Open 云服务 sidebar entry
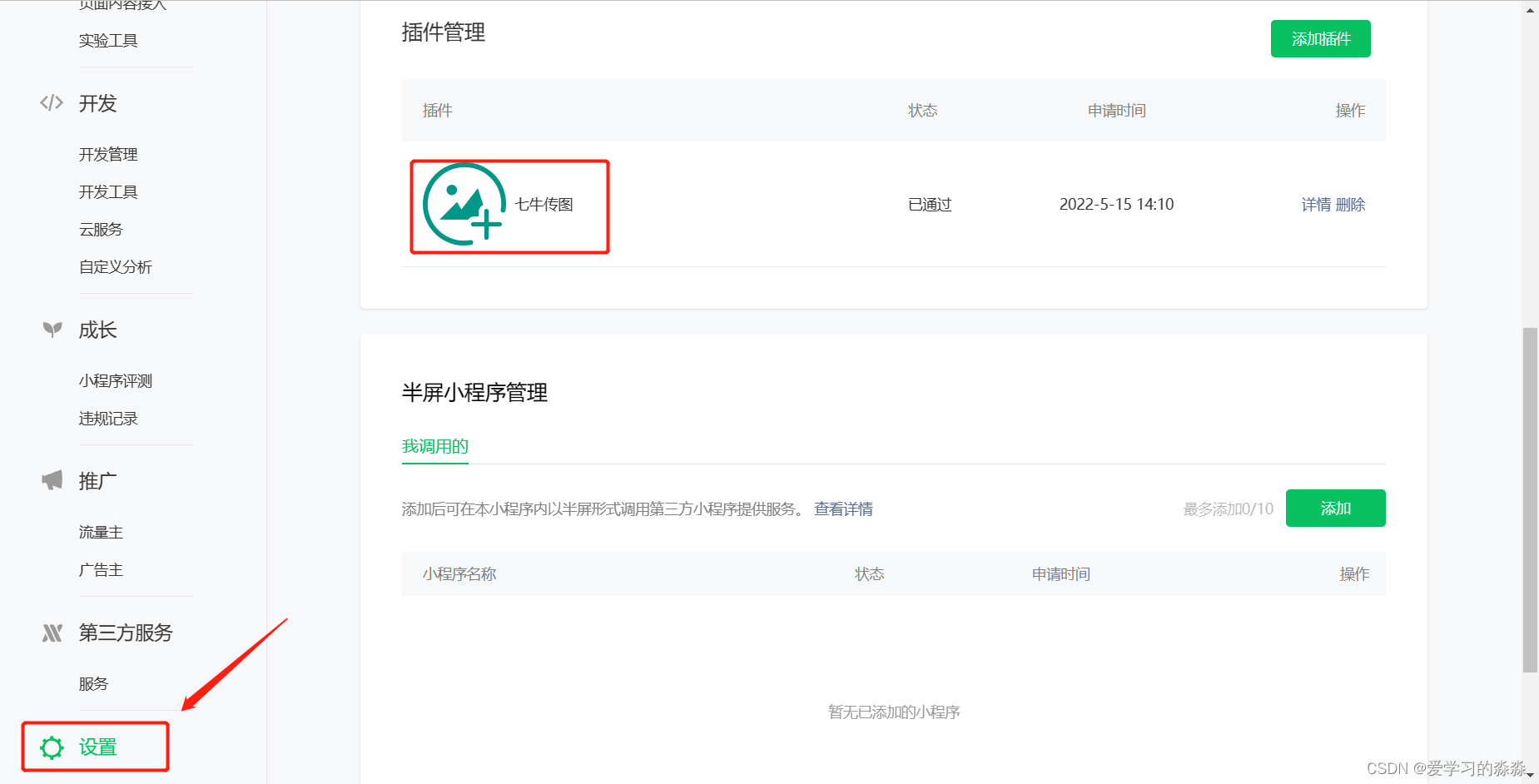Viewport: 1539px width, 784px height. pyautogui.click(x=101, y=229)
